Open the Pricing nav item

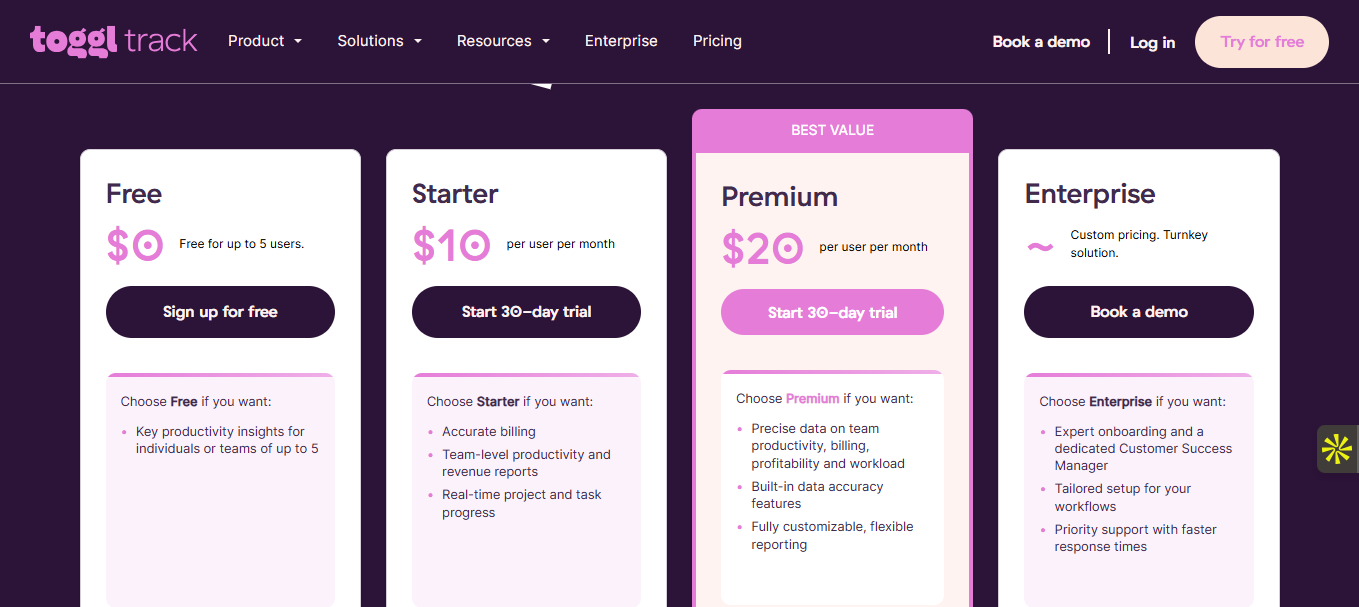click(717, 41)
